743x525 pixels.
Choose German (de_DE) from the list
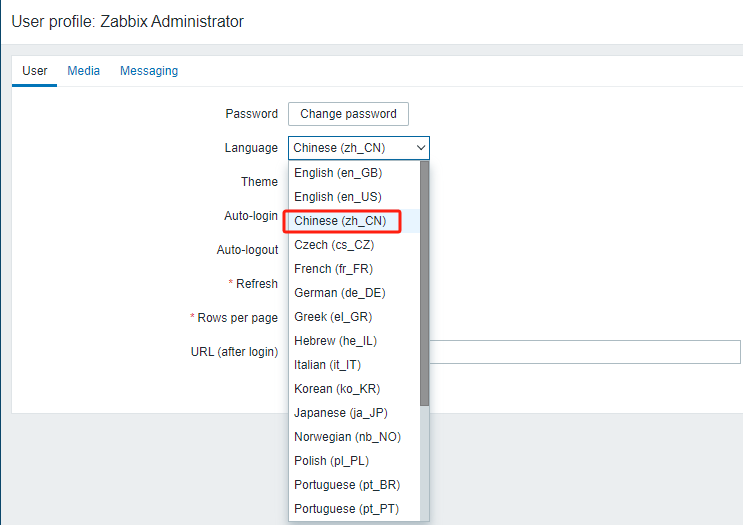point(340,293)
